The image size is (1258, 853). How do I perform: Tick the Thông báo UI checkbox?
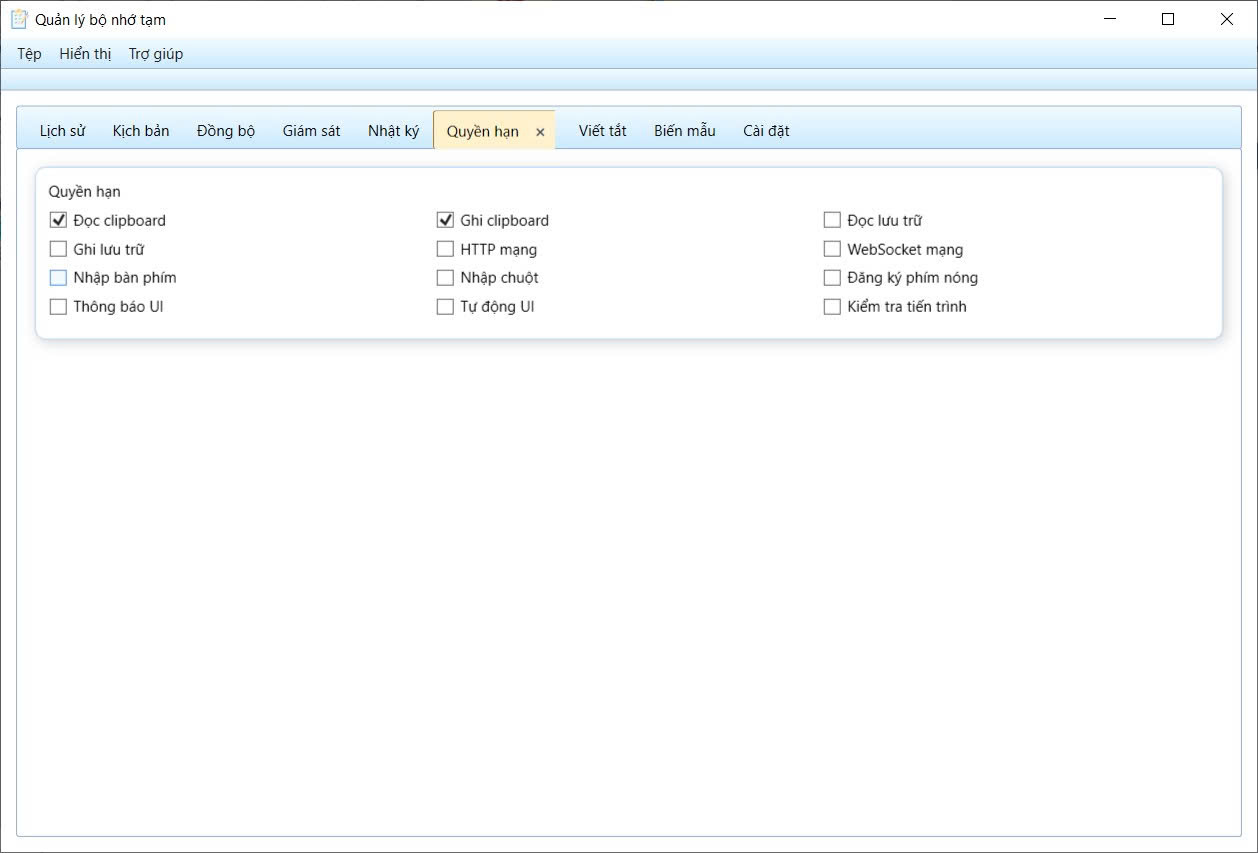[58, 307]
